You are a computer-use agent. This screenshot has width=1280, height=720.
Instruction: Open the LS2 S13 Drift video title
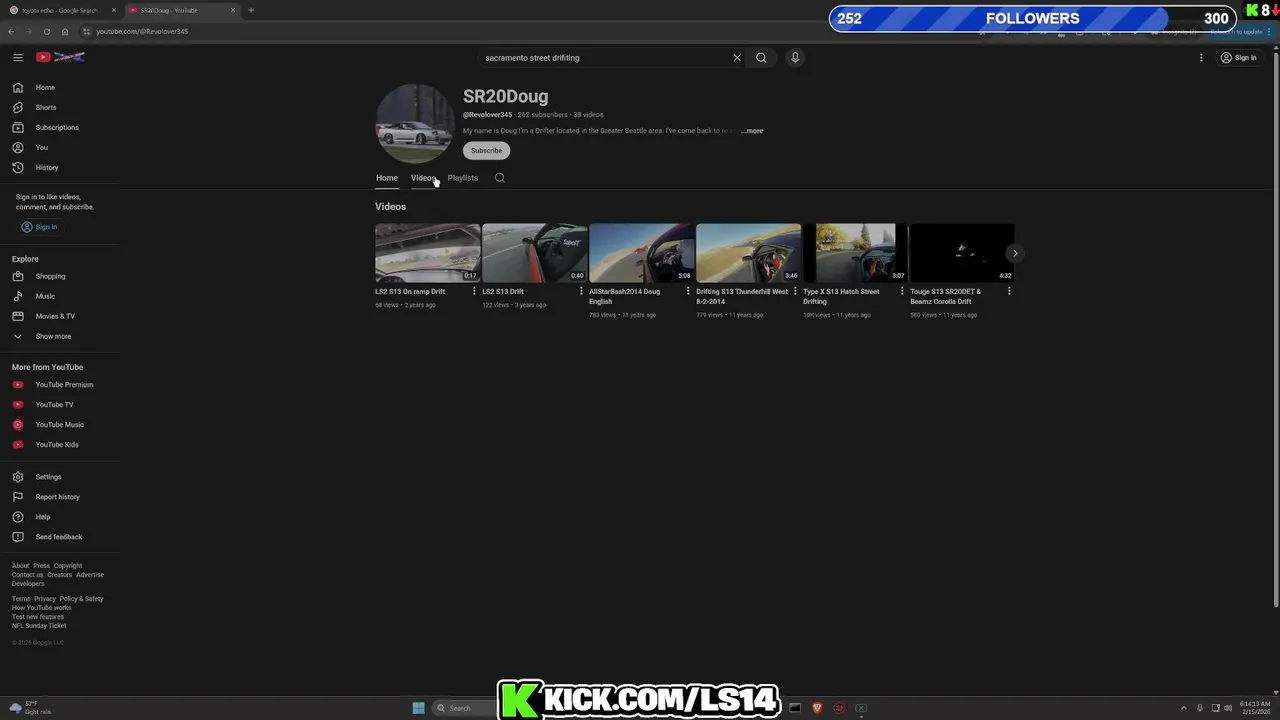[x=503, y=292]
